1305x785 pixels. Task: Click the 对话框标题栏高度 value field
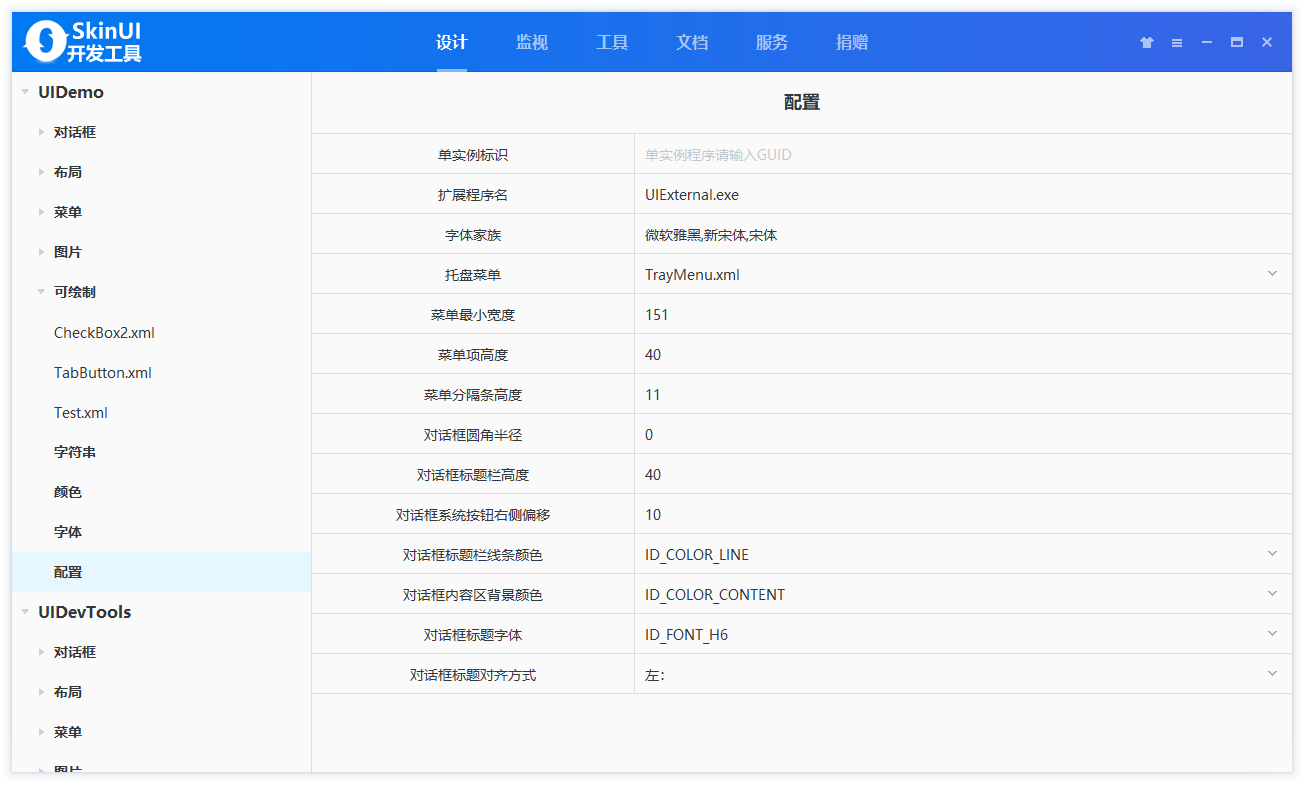click(963, 474)
